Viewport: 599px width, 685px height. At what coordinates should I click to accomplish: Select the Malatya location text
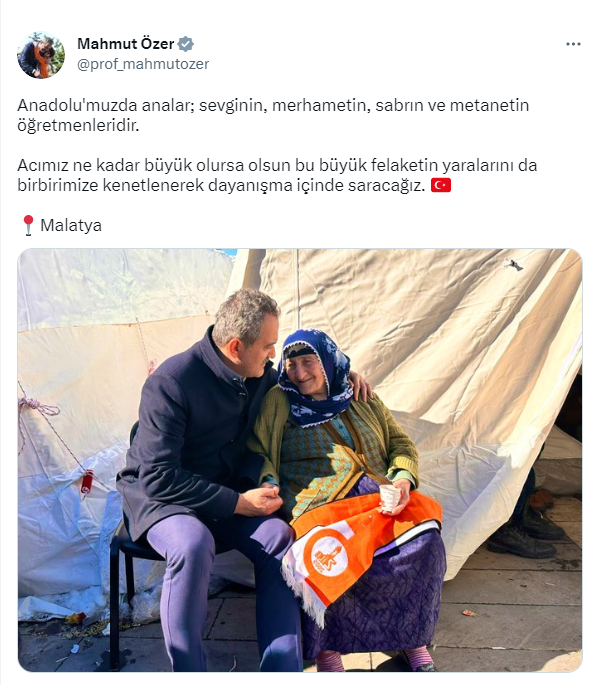[71, 225]
